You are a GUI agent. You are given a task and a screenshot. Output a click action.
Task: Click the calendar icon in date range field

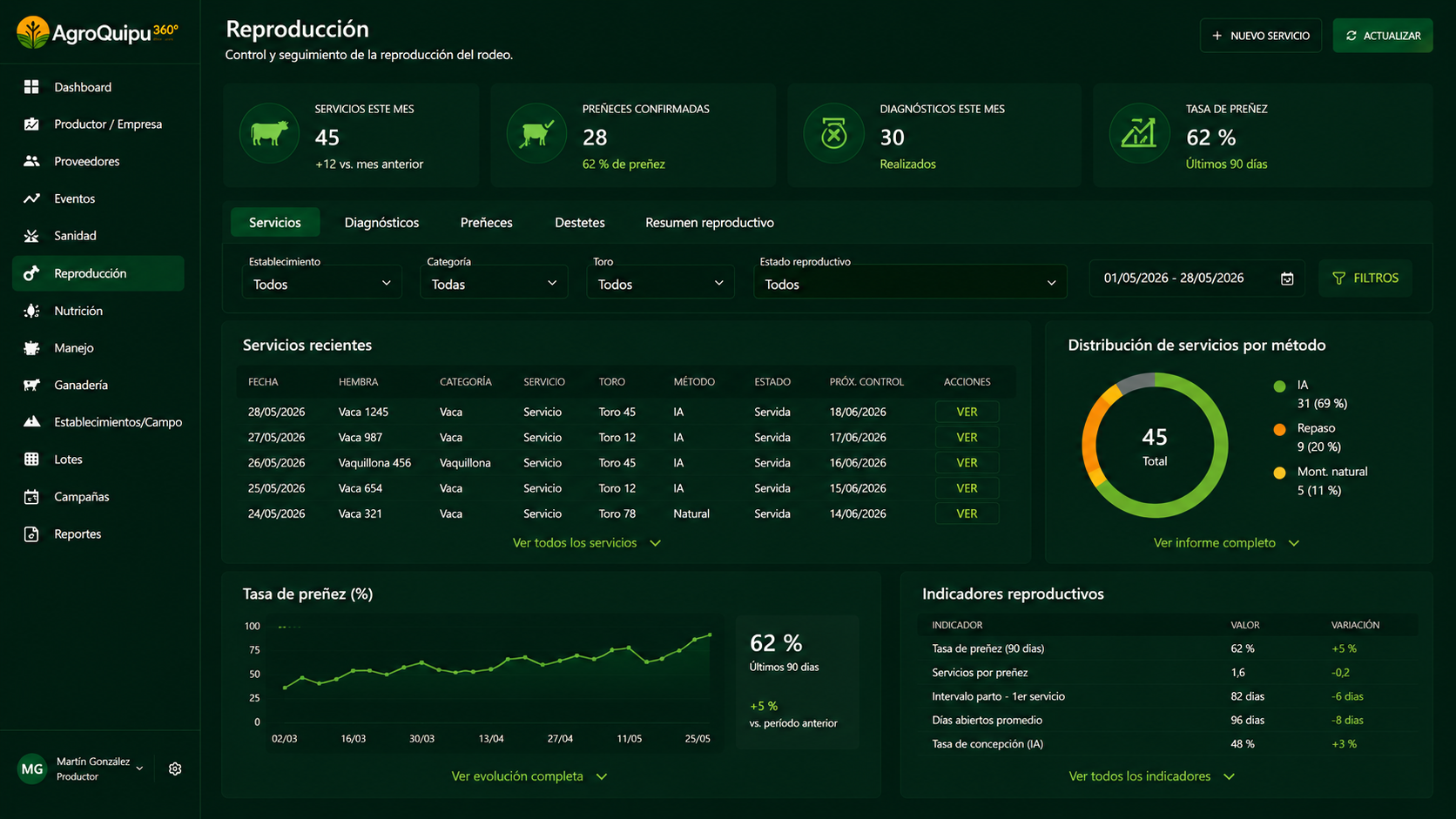[1287, 279]
